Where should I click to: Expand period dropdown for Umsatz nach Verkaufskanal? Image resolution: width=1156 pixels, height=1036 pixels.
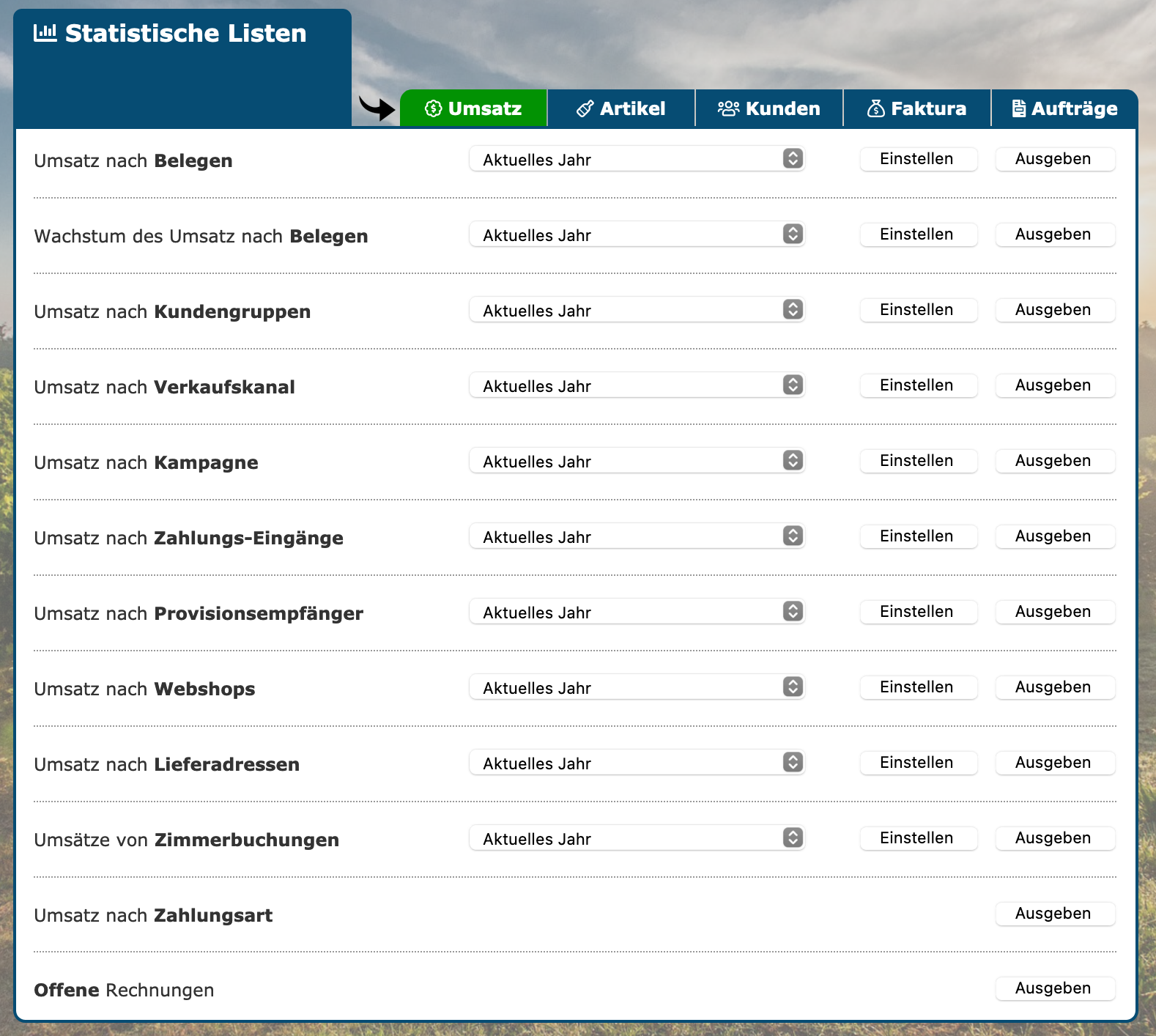(x=637, y=385)
